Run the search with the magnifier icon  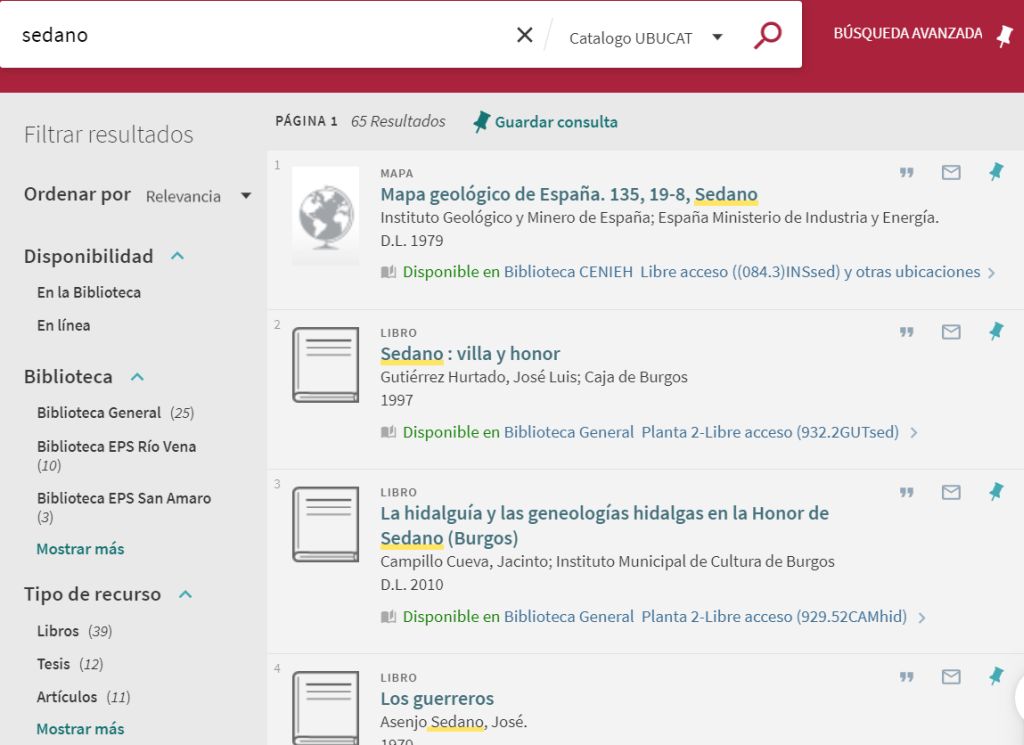[767, 35]
